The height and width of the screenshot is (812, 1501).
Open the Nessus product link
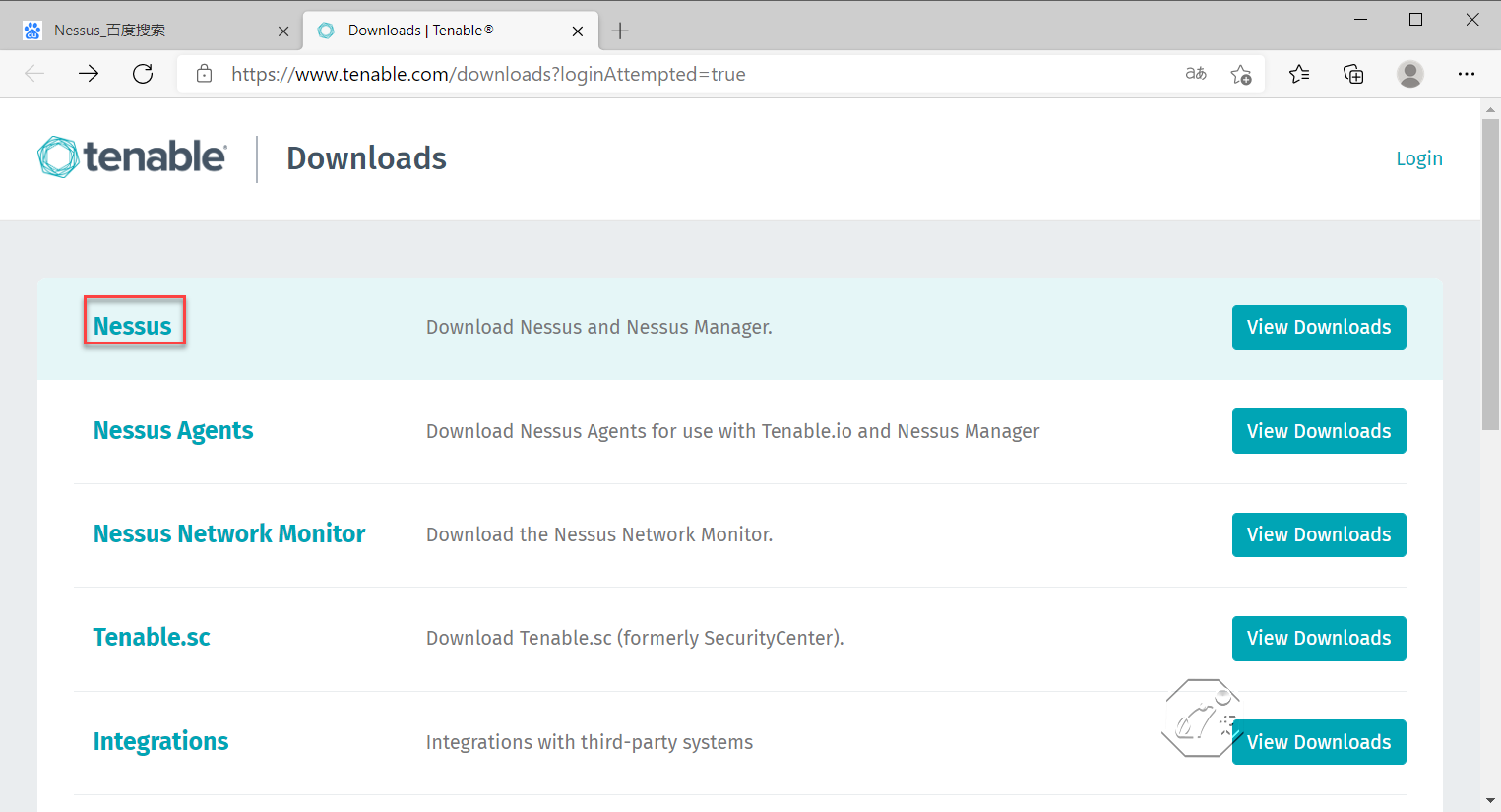(133, 326)
